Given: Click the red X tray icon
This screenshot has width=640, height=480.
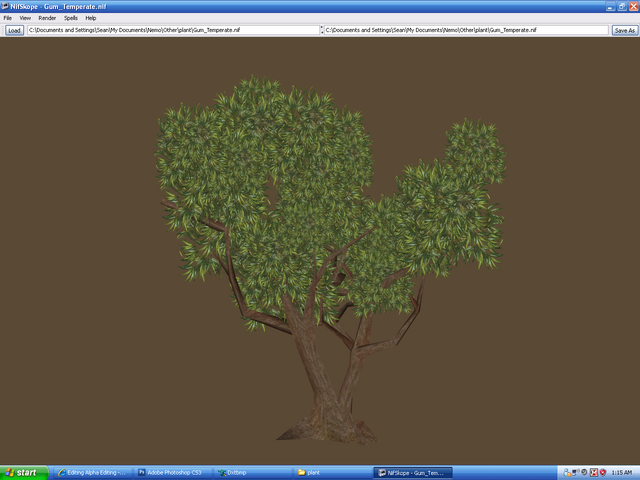Looking at the screenshot, I should point(594,472).
